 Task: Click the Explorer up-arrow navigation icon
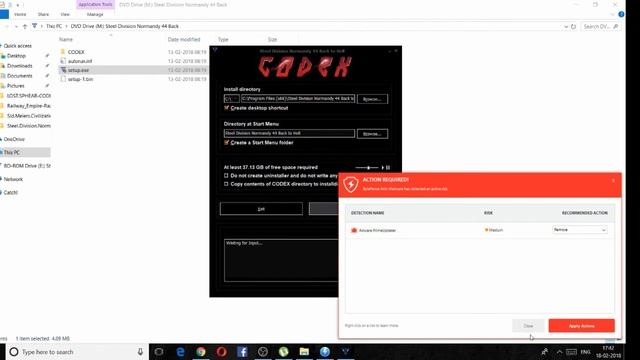(x=25, y=27)
